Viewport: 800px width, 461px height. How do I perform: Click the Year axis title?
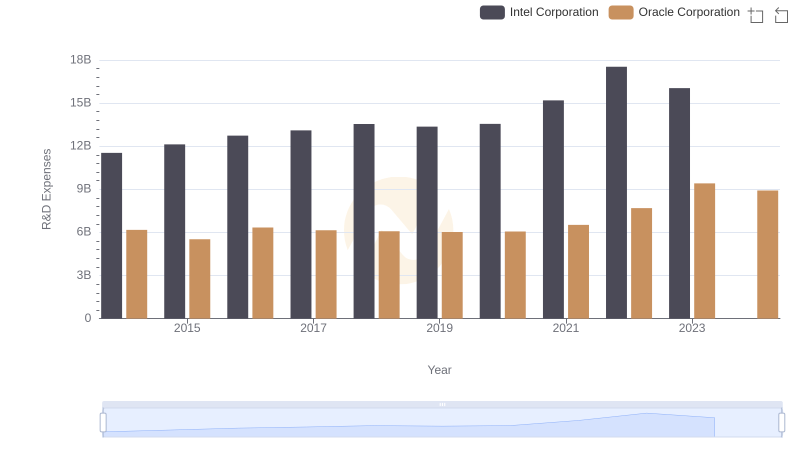pyautogui.click(x=439, y=370)
